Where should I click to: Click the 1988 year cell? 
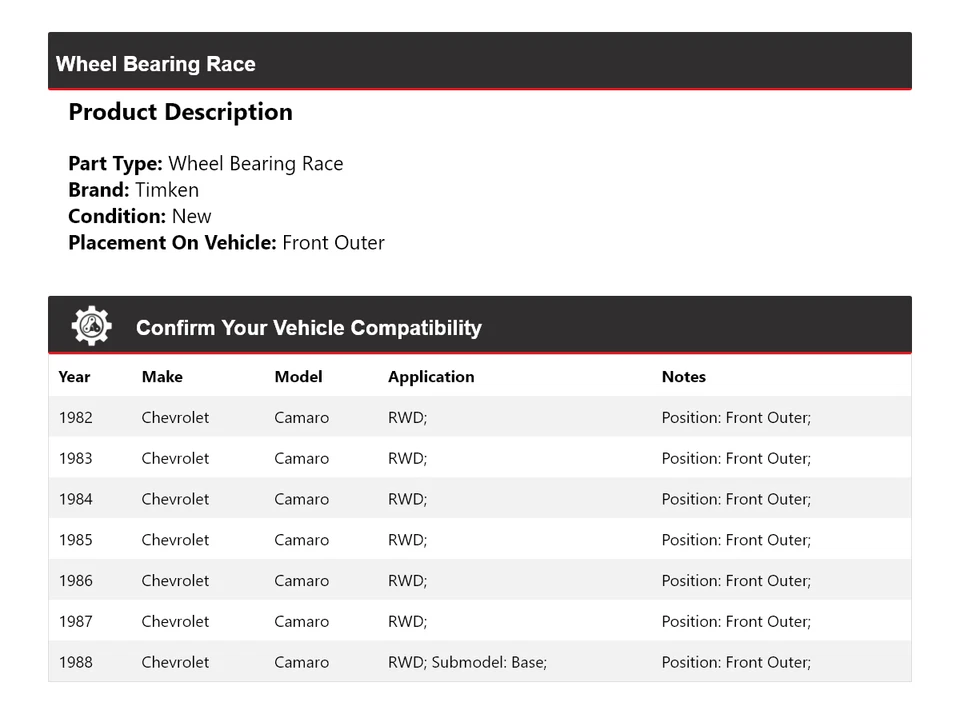75,662
